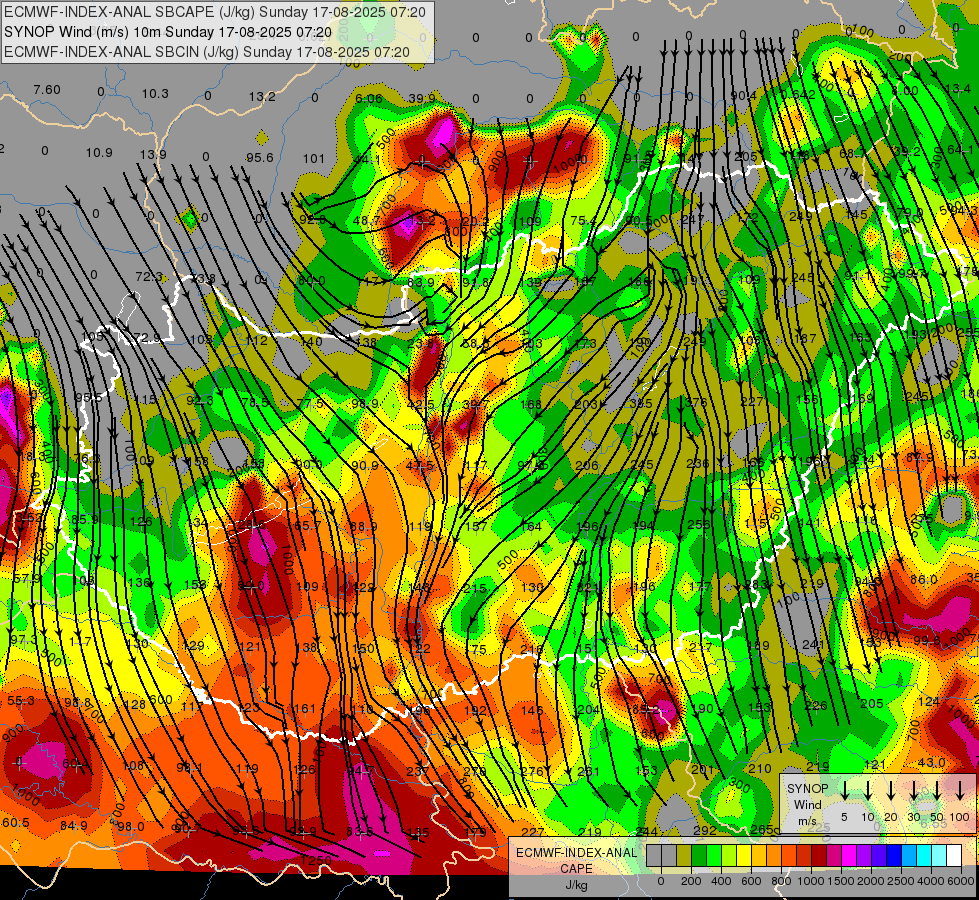Click the 1500 tick label on CAPE scale
The image size is (979, 900).
tap(841, 881)
